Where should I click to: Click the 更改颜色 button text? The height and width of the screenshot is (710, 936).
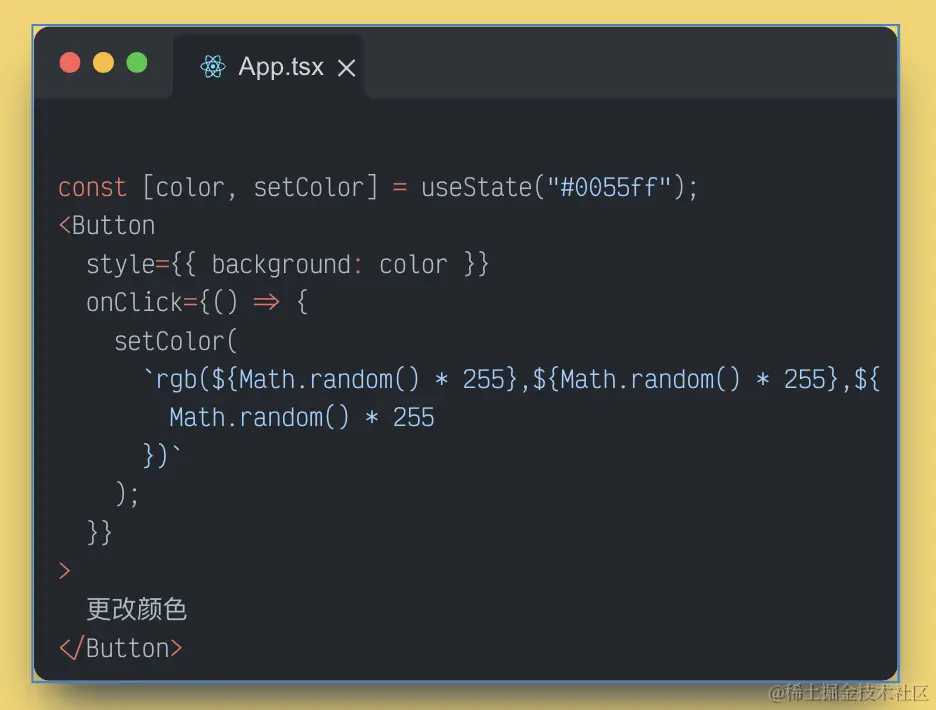click(x=137, y=609)
